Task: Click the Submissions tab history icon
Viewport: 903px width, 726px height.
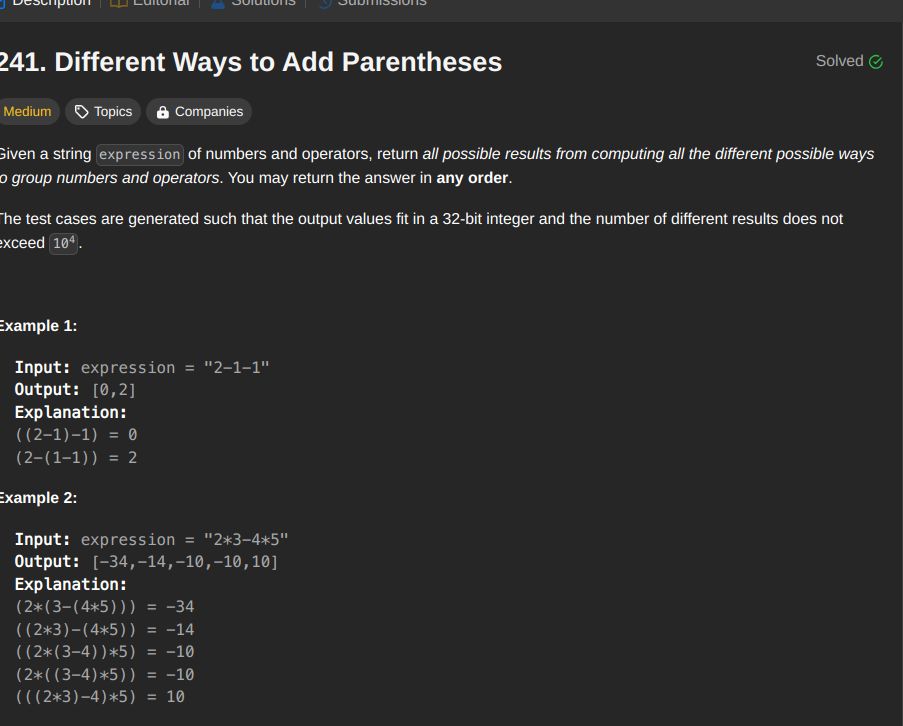Action: [x=325, y=3]
